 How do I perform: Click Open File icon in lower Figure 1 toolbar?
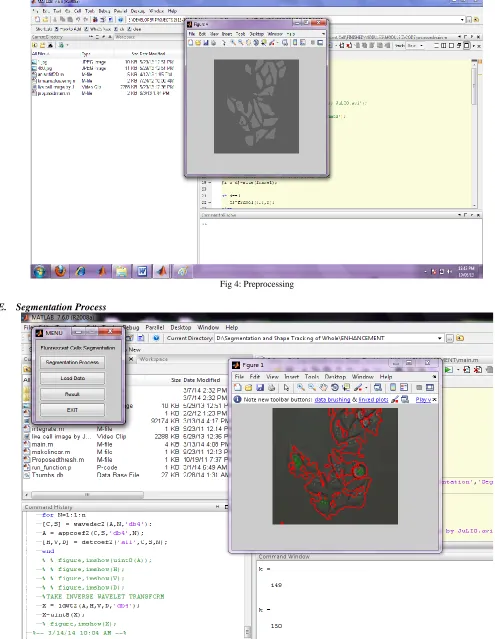(x=249, y=388)
